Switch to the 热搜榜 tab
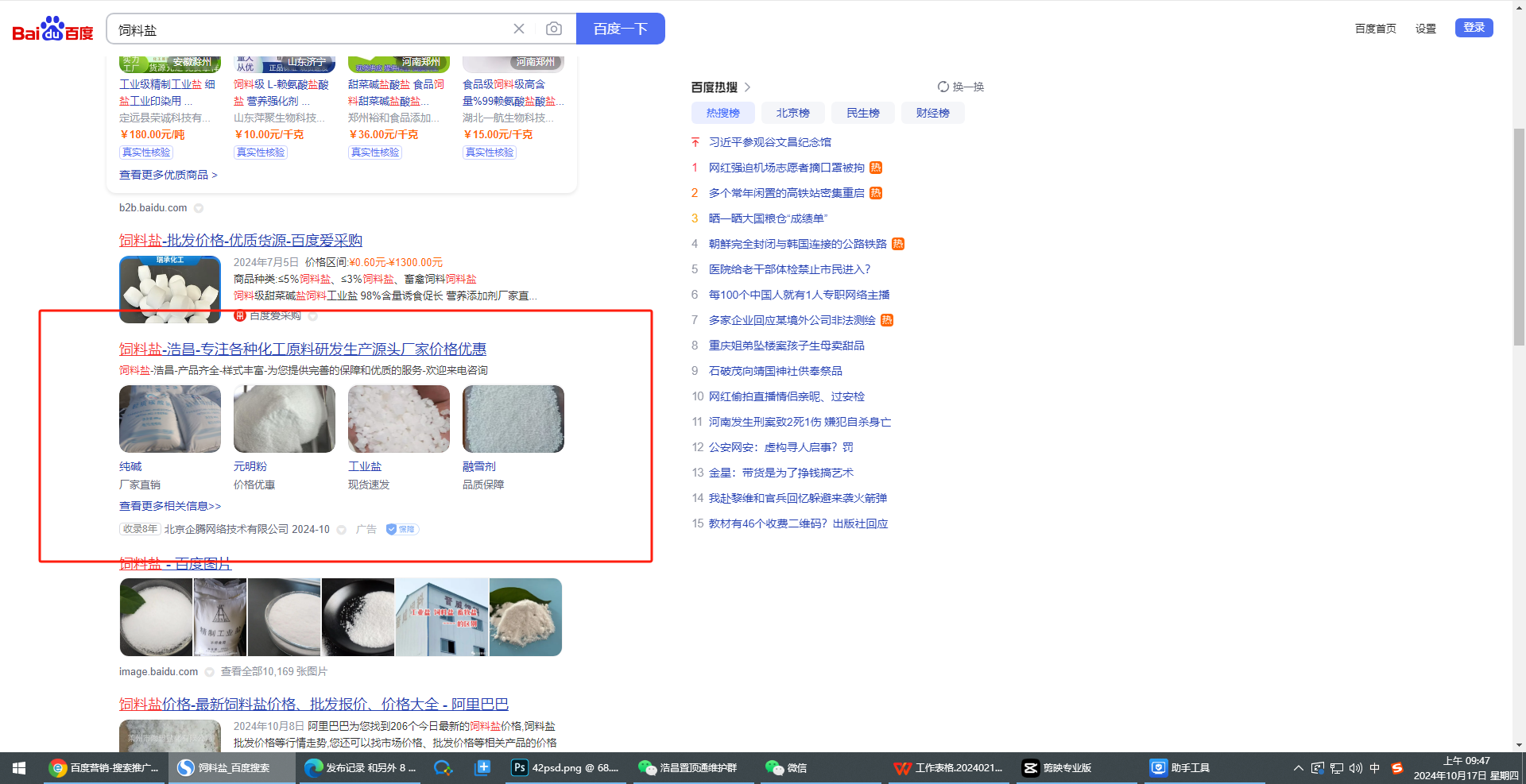This screenshot has height=784, width=1526. click(723, 113)
